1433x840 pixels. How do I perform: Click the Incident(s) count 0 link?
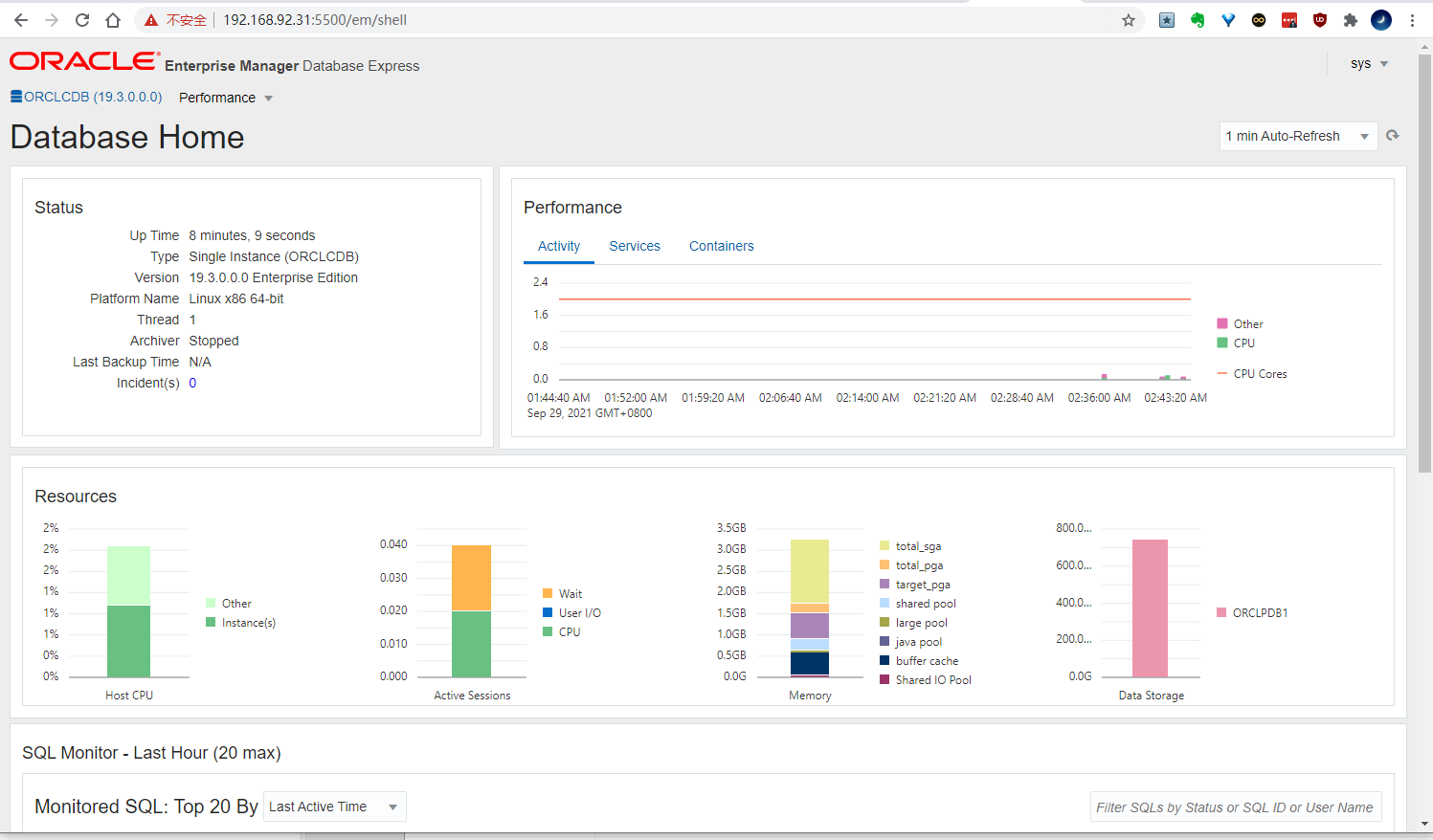[x=192, y=383]
